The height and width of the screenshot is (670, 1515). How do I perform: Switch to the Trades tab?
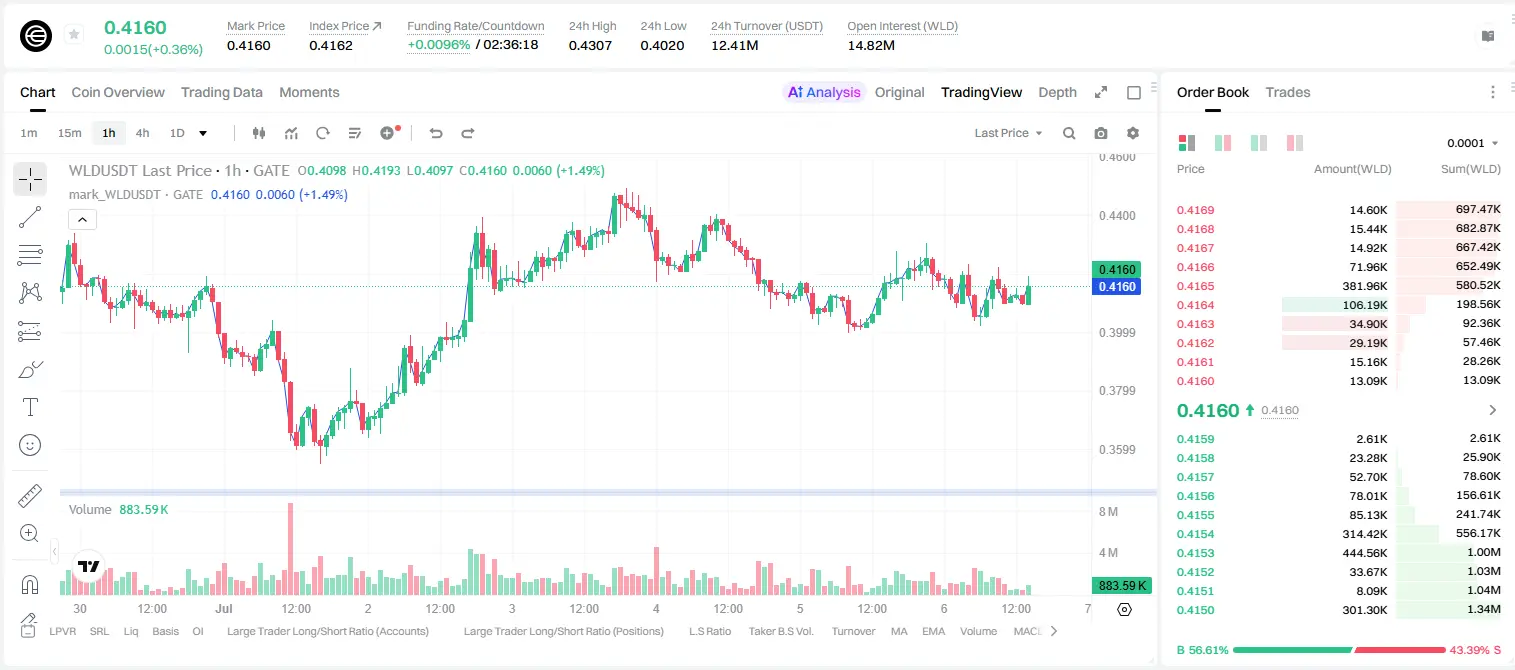pyautogui.click(x=1287, y=92)
